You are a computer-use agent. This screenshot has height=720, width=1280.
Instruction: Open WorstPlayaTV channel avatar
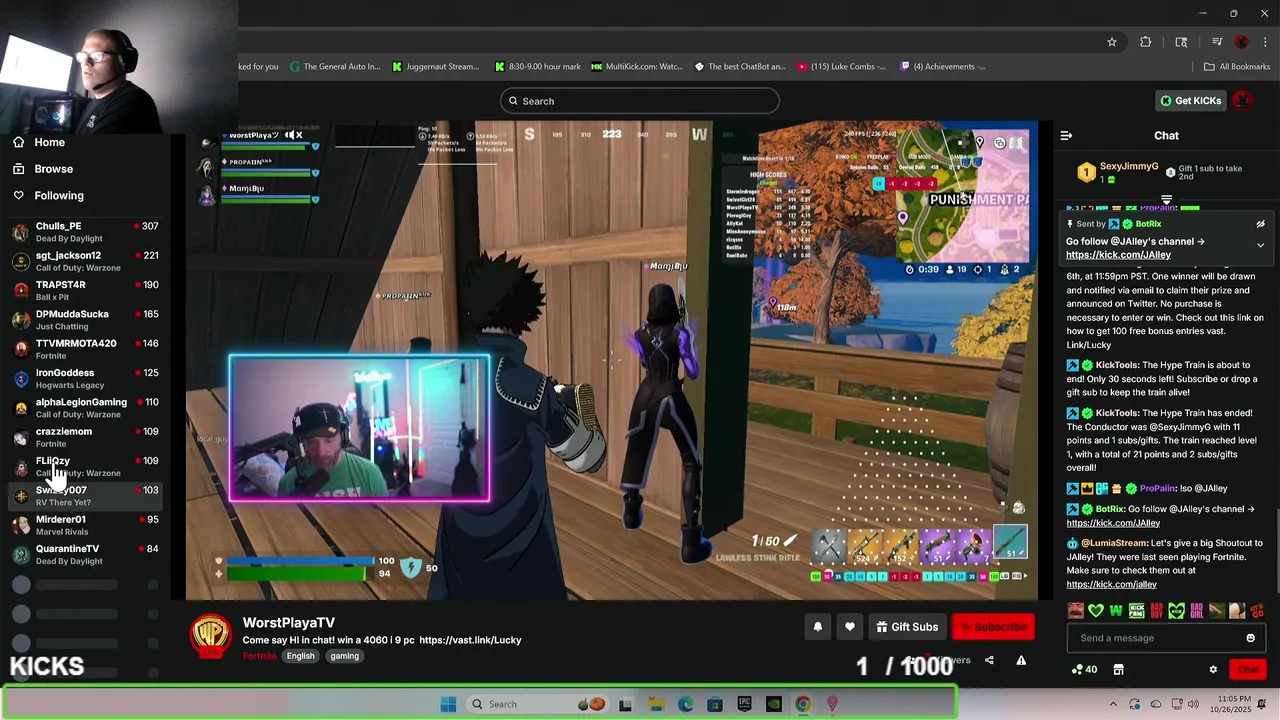212,636
